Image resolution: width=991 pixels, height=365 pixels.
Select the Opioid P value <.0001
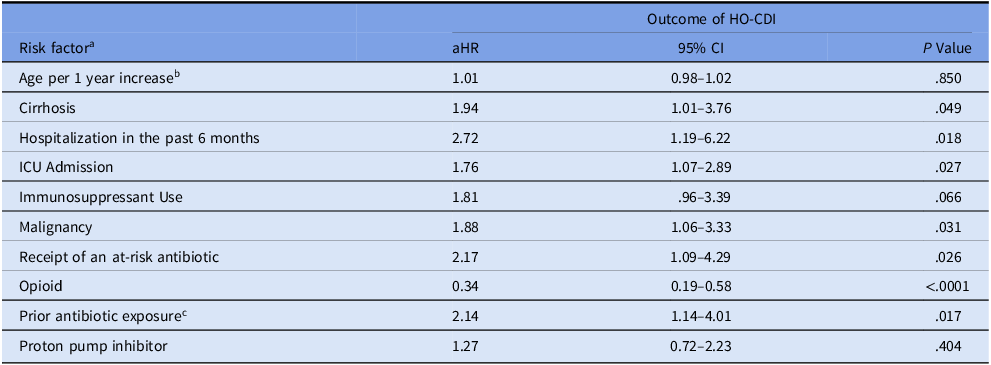(x=947, y=287)
